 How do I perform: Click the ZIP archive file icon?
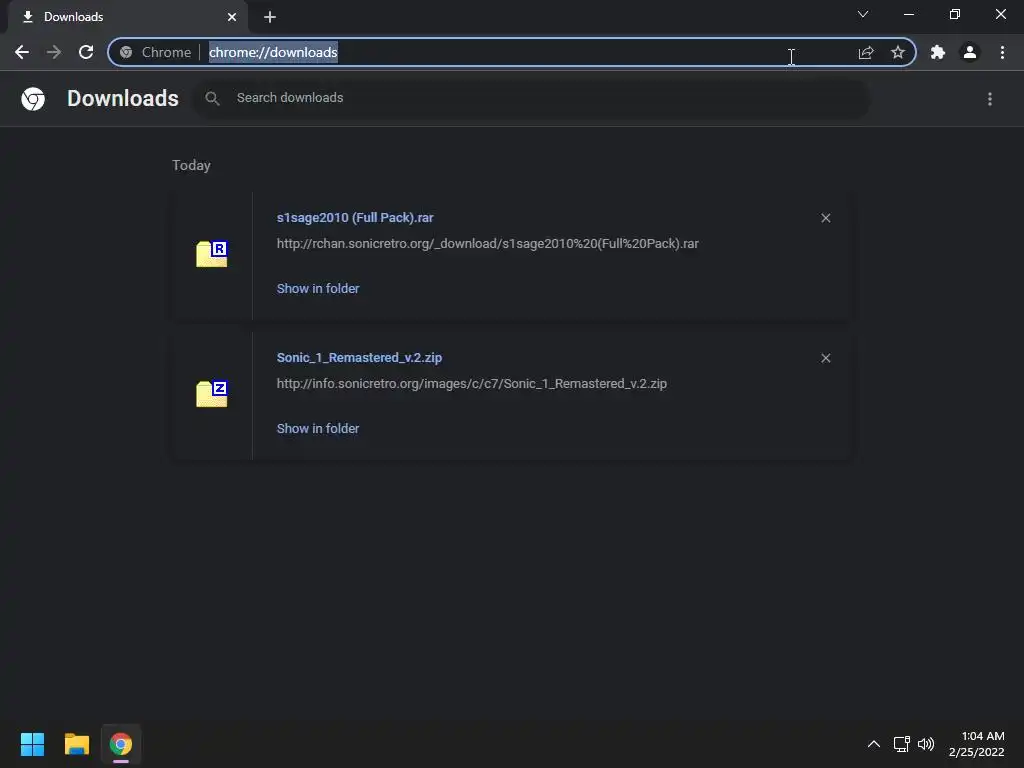(212, 393)
